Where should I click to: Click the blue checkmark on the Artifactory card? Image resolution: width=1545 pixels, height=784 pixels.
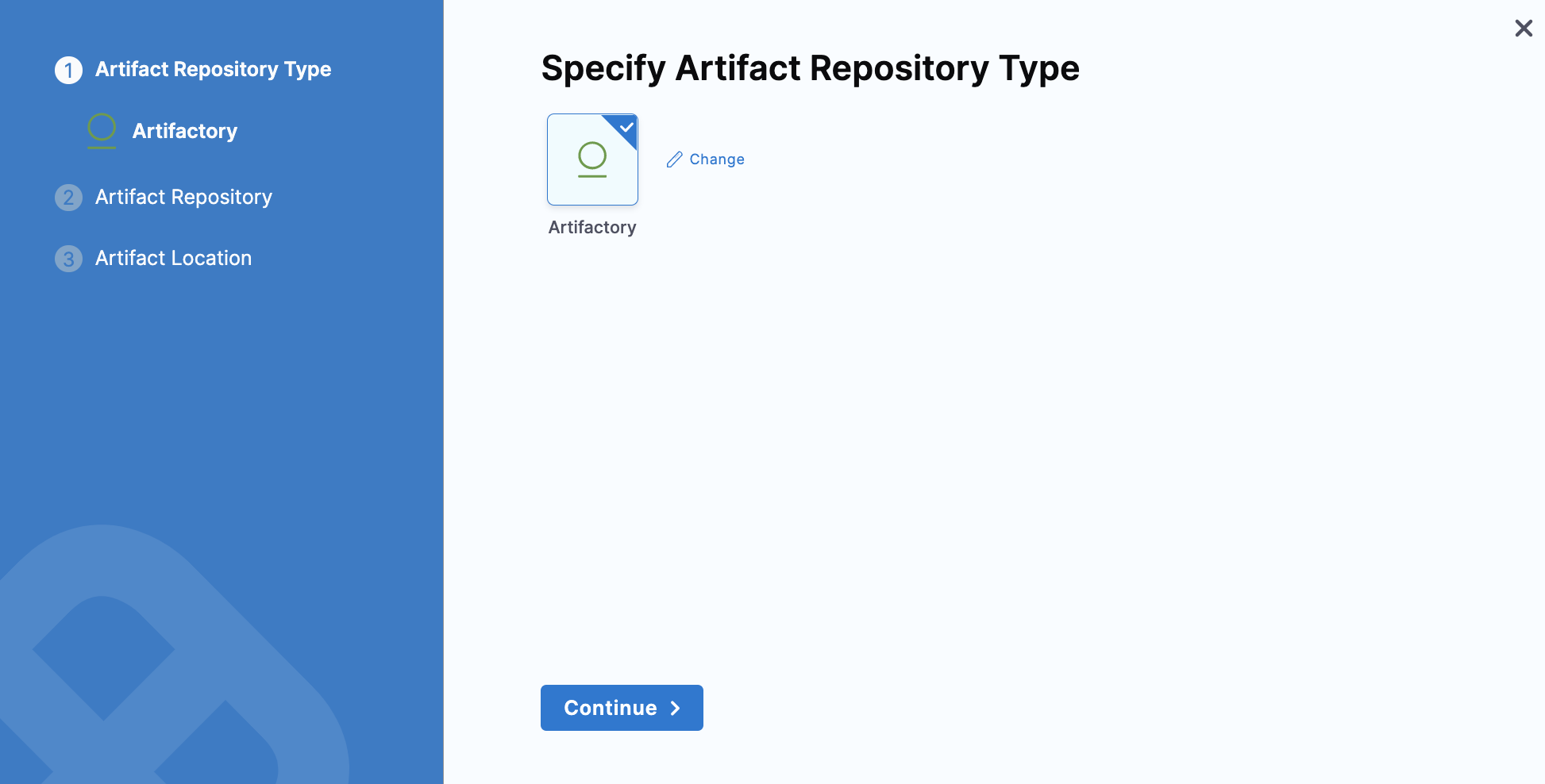coord(626,127)
